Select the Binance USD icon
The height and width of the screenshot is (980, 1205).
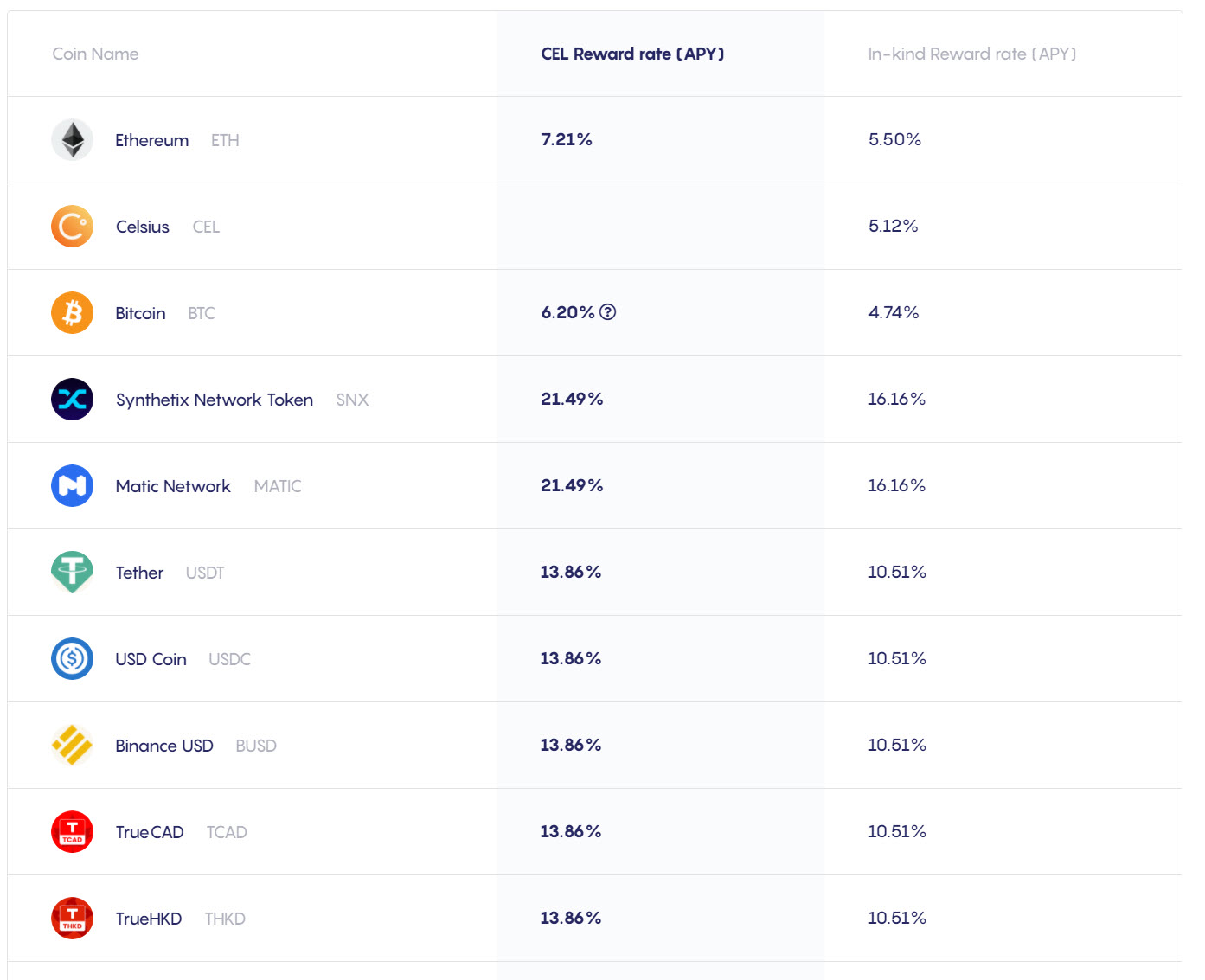tap(72, 745)
